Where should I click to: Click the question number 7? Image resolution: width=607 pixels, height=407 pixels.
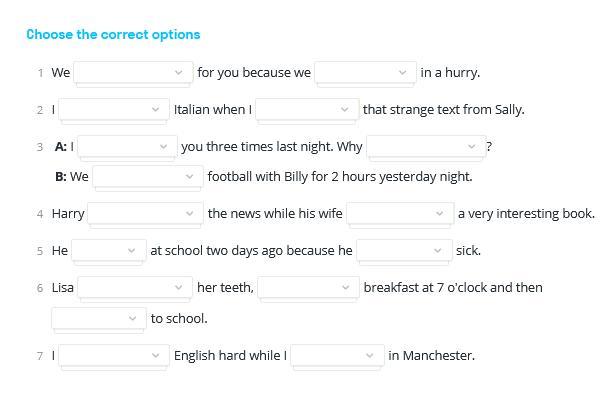(40, 356)
